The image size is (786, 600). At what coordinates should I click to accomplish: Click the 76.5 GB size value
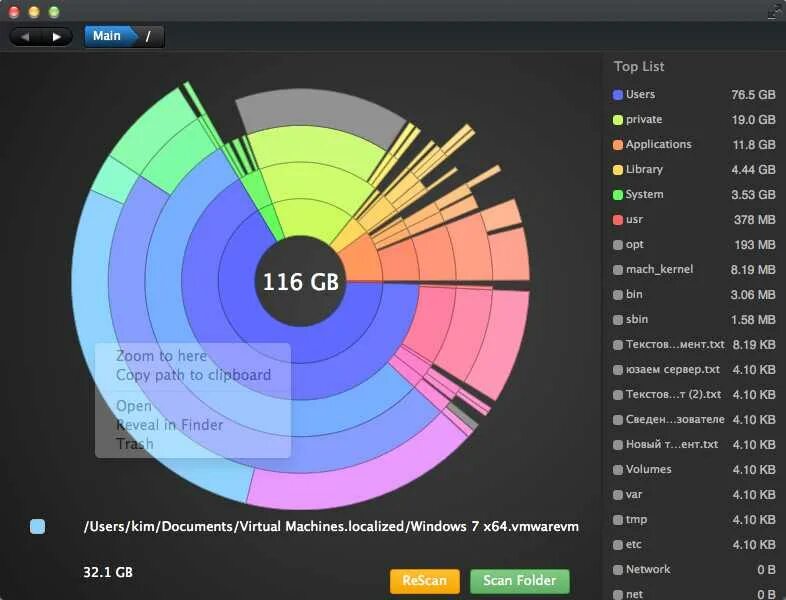coord(753,95)
